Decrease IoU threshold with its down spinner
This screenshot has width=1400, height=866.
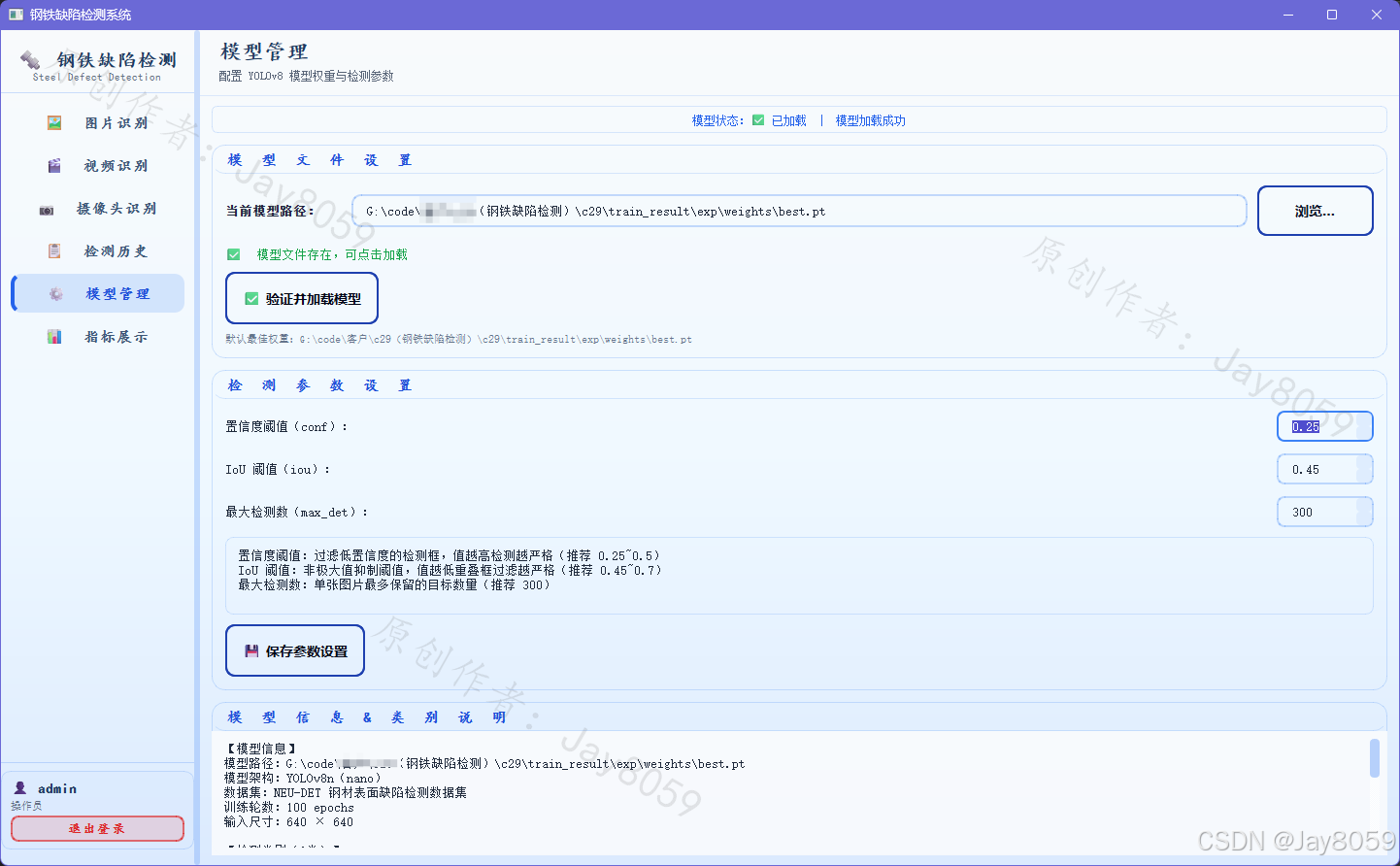[x=1364, y=476]
